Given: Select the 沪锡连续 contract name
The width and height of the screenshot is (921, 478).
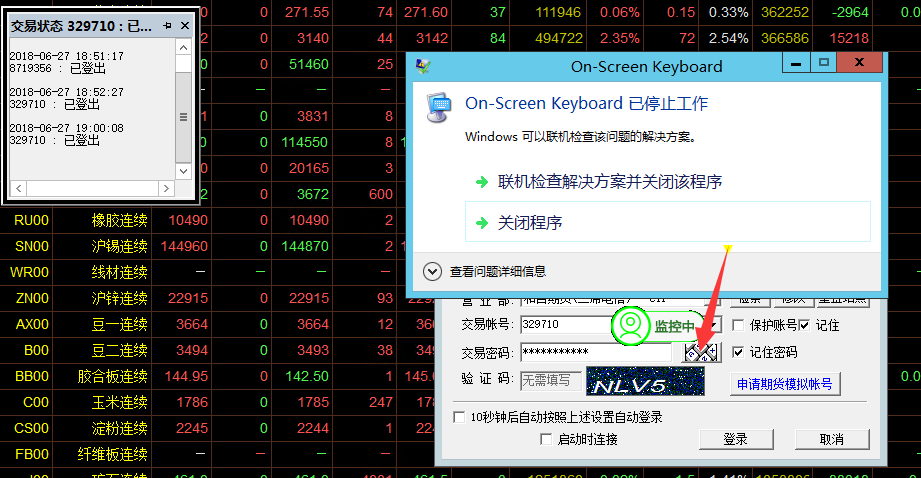Looking at the screenshot, I should pos(119,246).
